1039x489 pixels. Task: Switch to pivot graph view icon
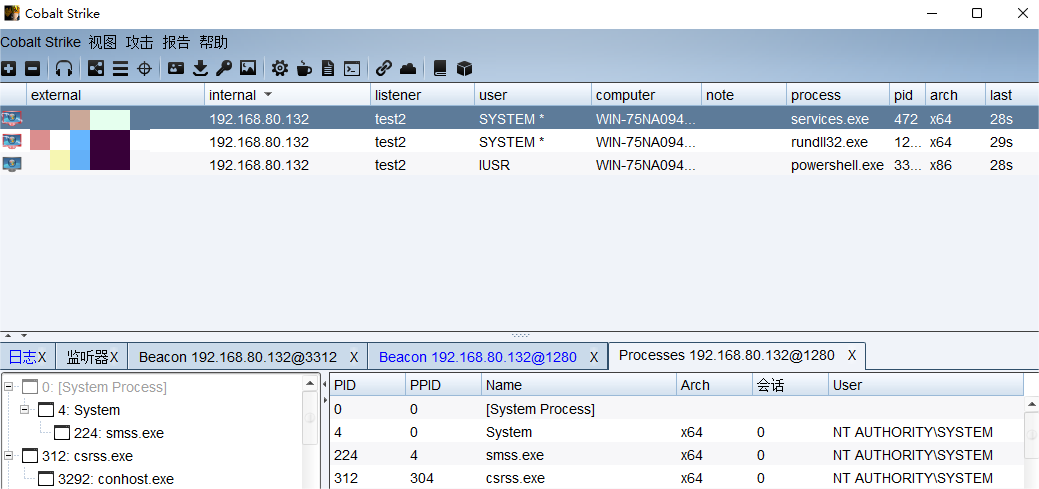click(x=96, y=68)
